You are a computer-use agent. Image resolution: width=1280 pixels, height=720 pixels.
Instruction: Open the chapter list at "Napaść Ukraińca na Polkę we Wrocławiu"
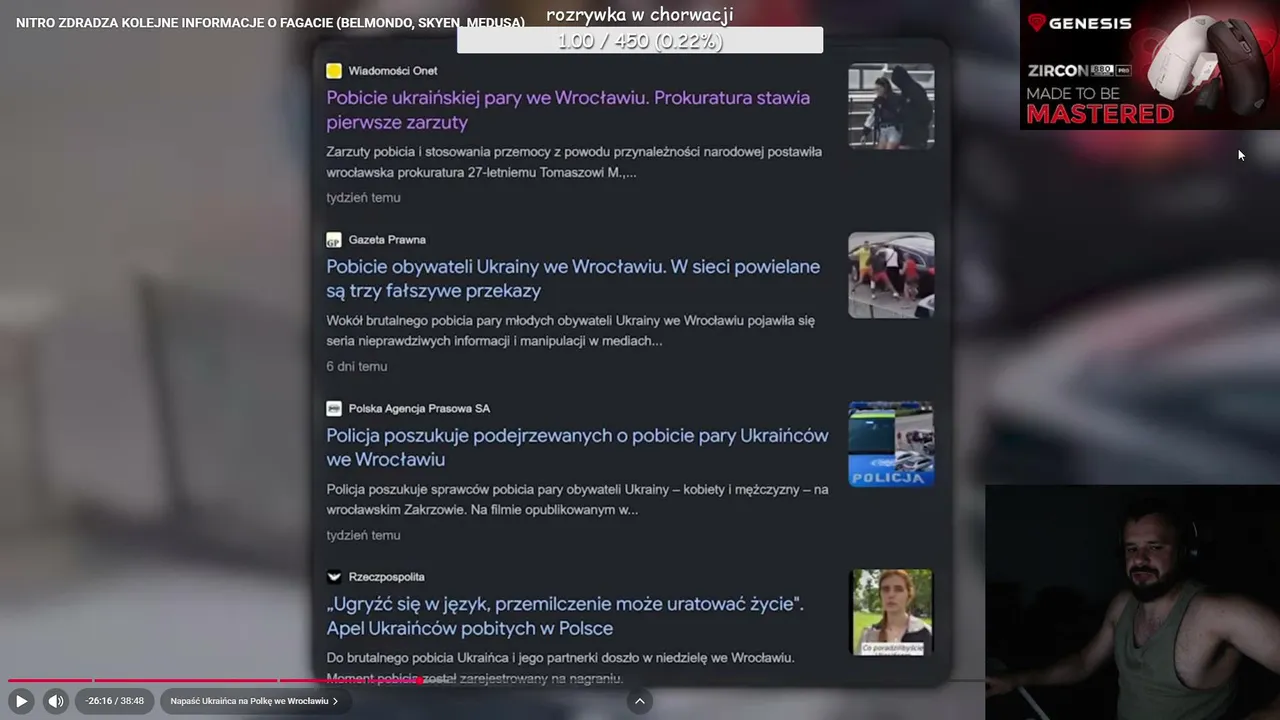[254, 701]
